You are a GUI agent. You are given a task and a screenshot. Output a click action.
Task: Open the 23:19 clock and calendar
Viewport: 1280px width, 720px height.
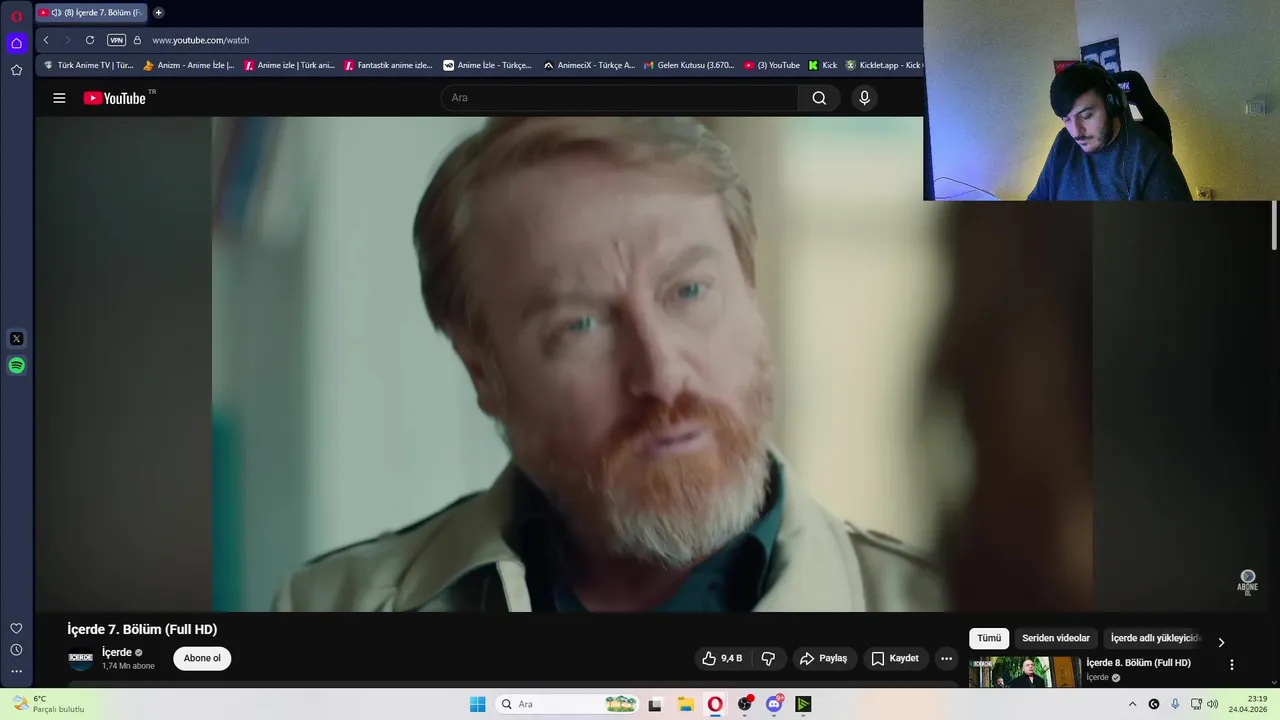point(1249,704)
